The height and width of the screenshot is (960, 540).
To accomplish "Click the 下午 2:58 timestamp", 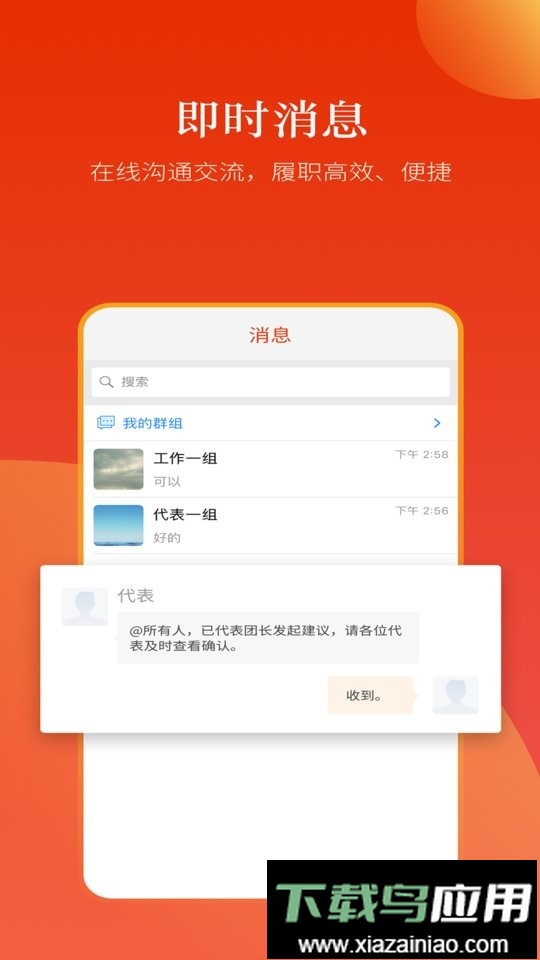I will click(x=422, y=454).
